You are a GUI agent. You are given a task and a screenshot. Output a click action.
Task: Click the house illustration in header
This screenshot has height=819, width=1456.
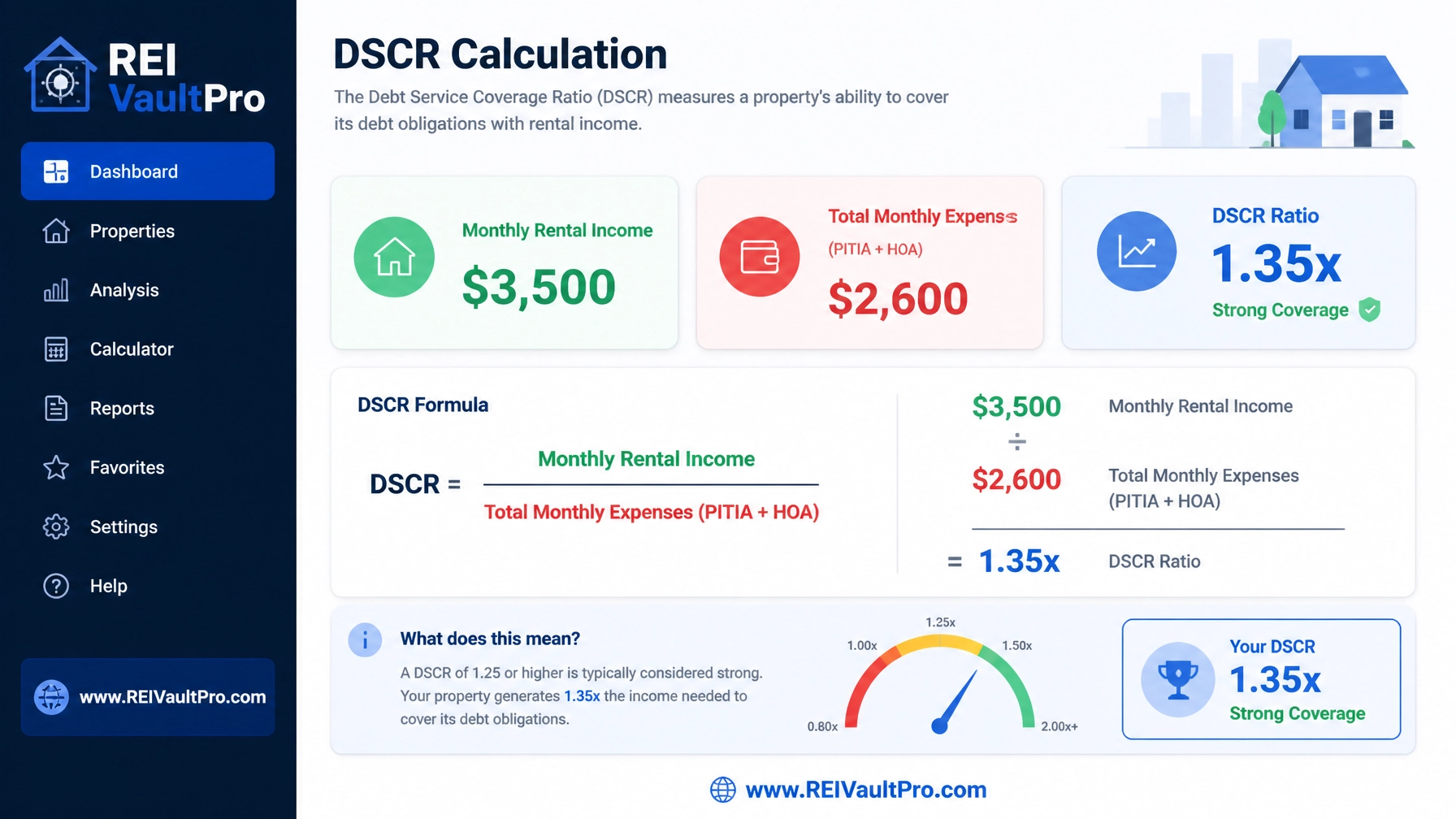click(x=1336, y=100)
